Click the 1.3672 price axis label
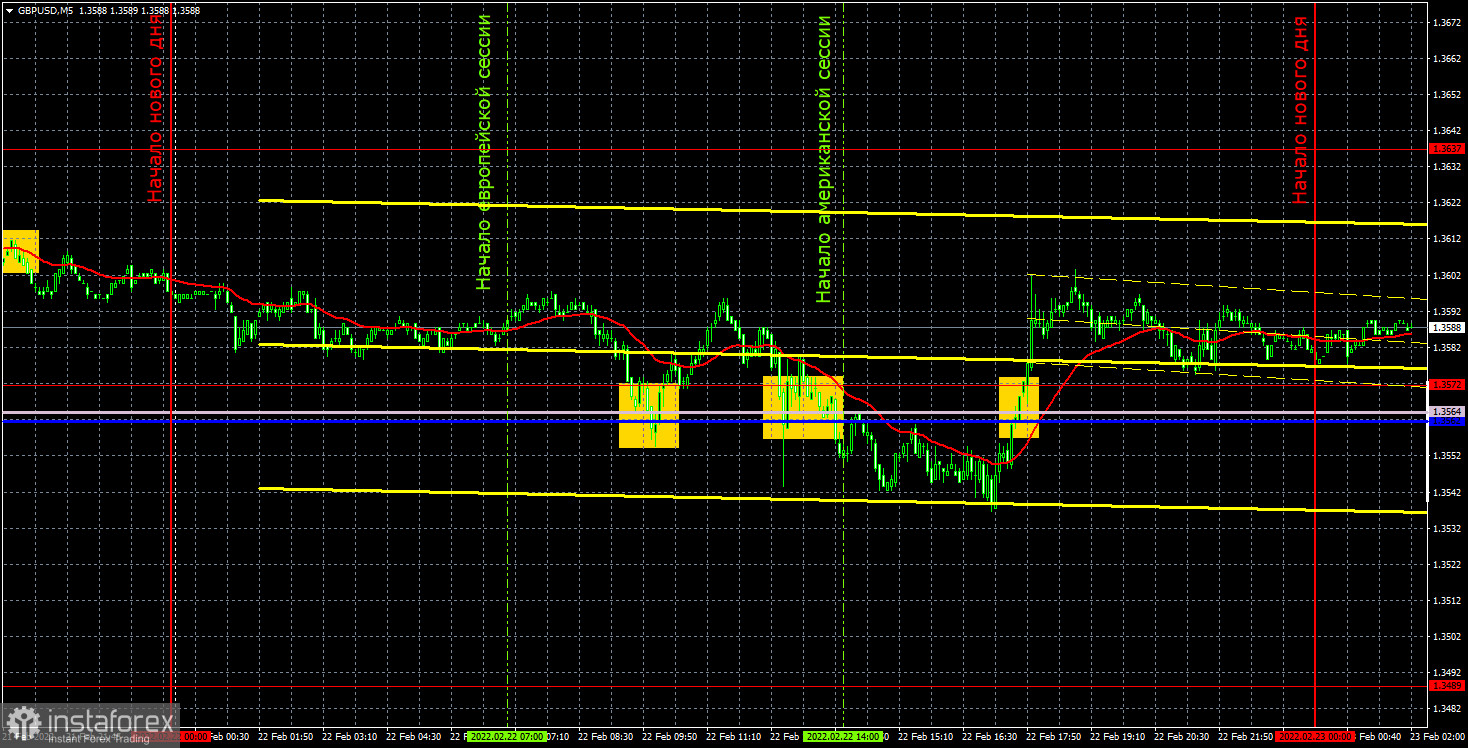Screen dimensions: 1468x748 1448,22
